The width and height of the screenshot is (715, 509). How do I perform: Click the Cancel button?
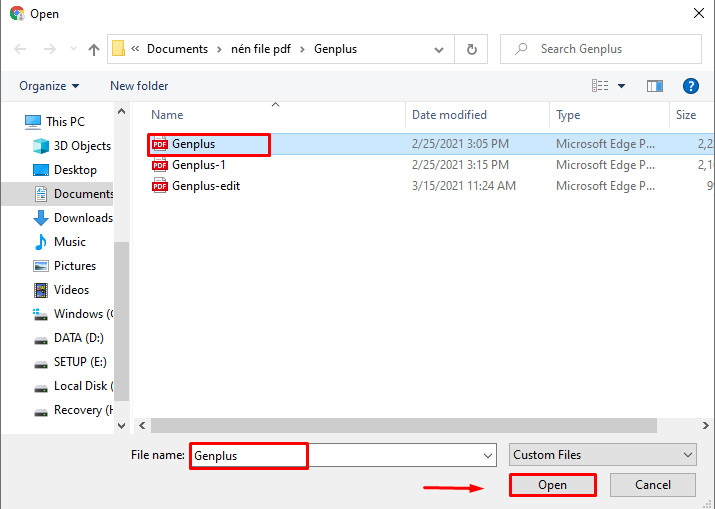pyautogui.click(x=653, y=485)
